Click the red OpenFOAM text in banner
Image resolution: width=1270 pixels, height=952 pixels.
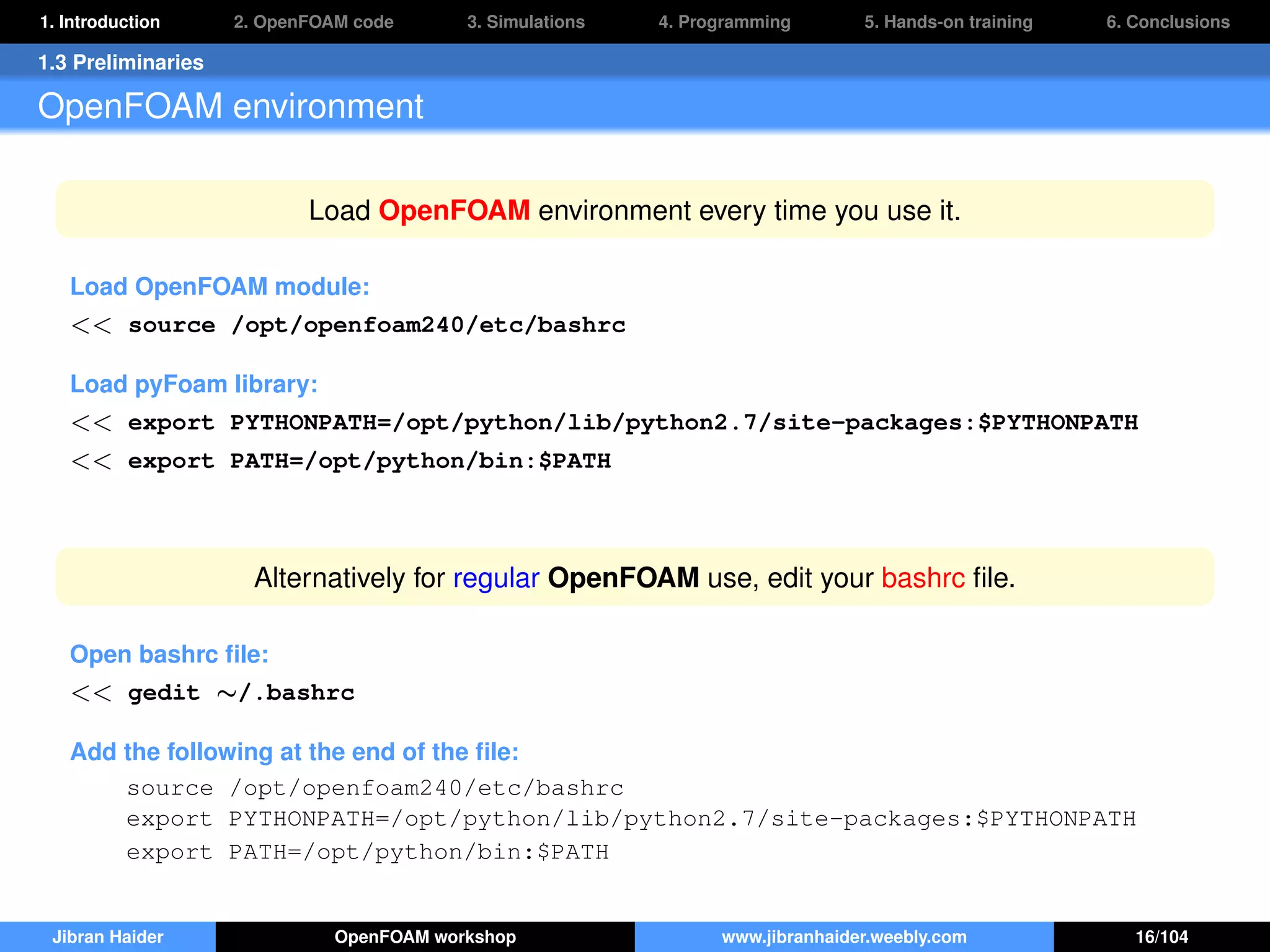(x=454, y=211)
